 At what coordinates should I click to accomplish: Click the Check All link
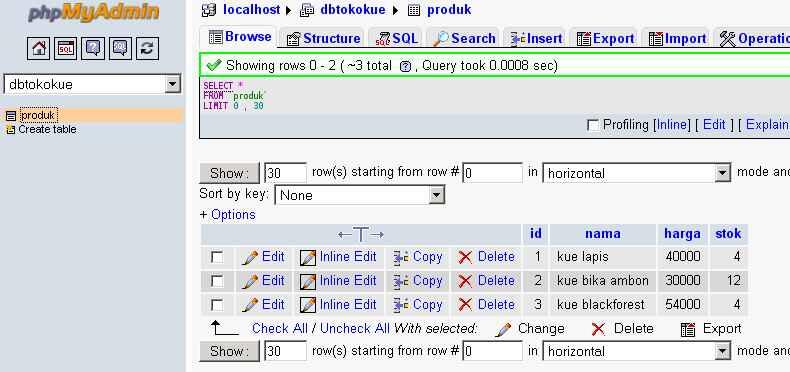(280, 329)
